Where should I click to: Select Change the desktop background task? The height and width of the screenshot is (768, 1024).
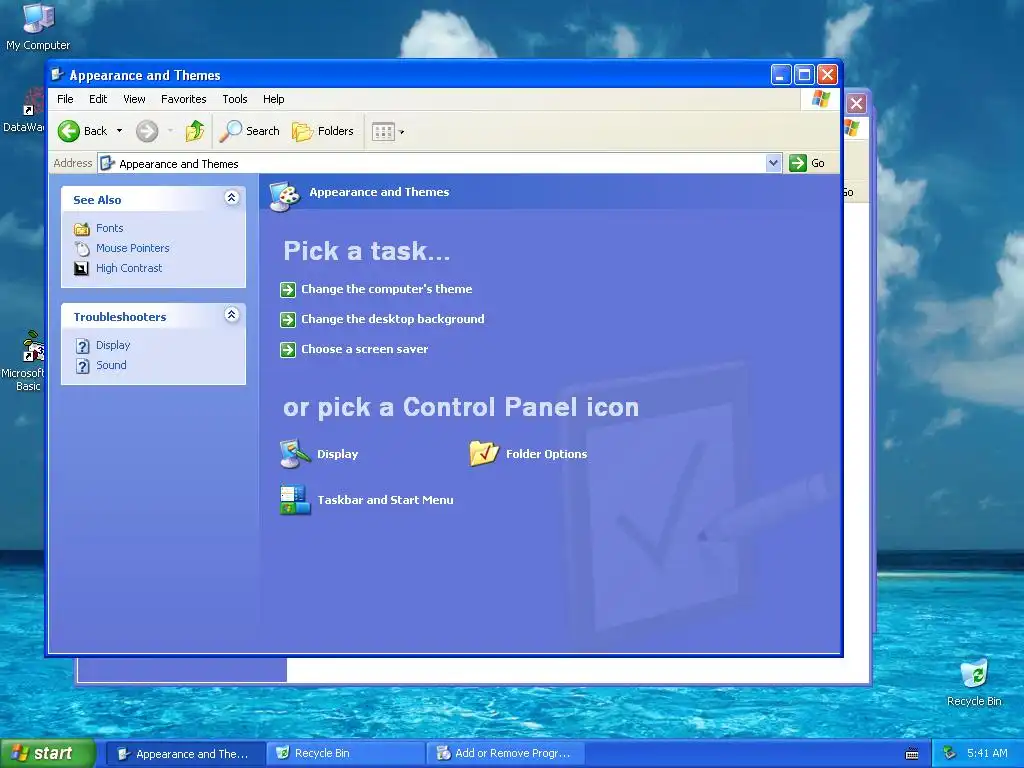pyautogui.click(x=392, y=319)
